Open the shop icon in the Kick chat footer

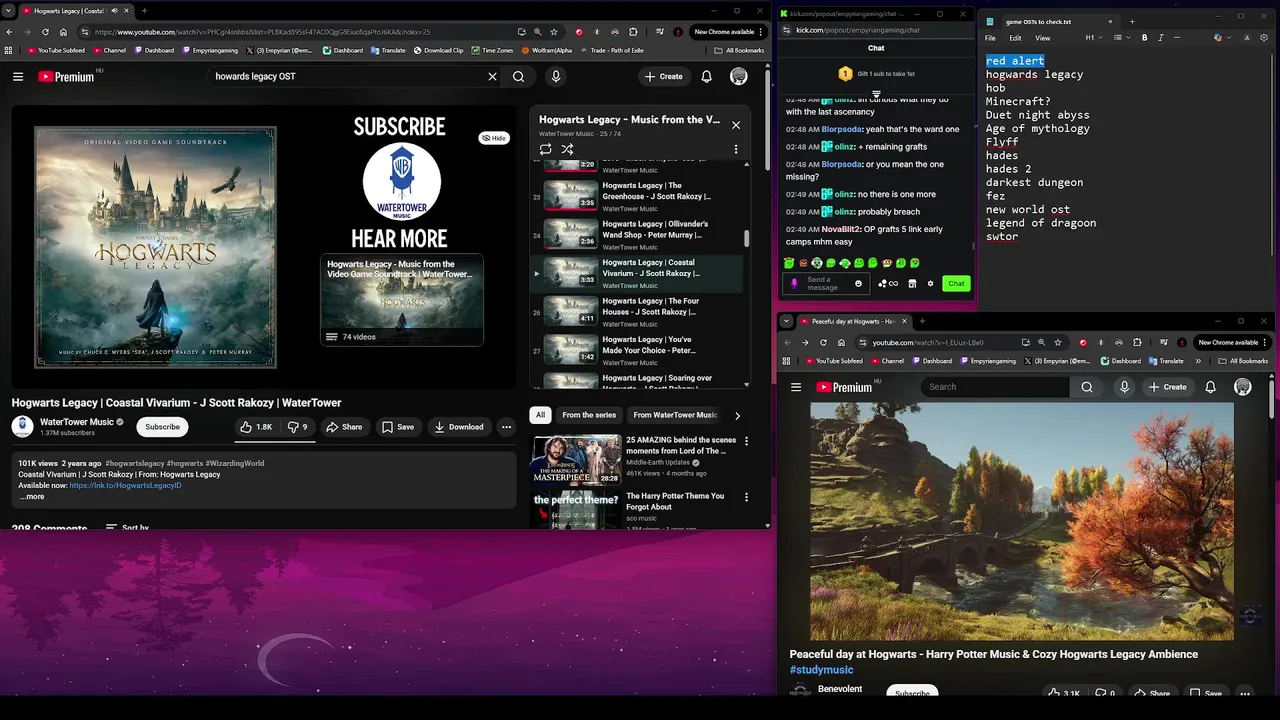coord(912,284)
